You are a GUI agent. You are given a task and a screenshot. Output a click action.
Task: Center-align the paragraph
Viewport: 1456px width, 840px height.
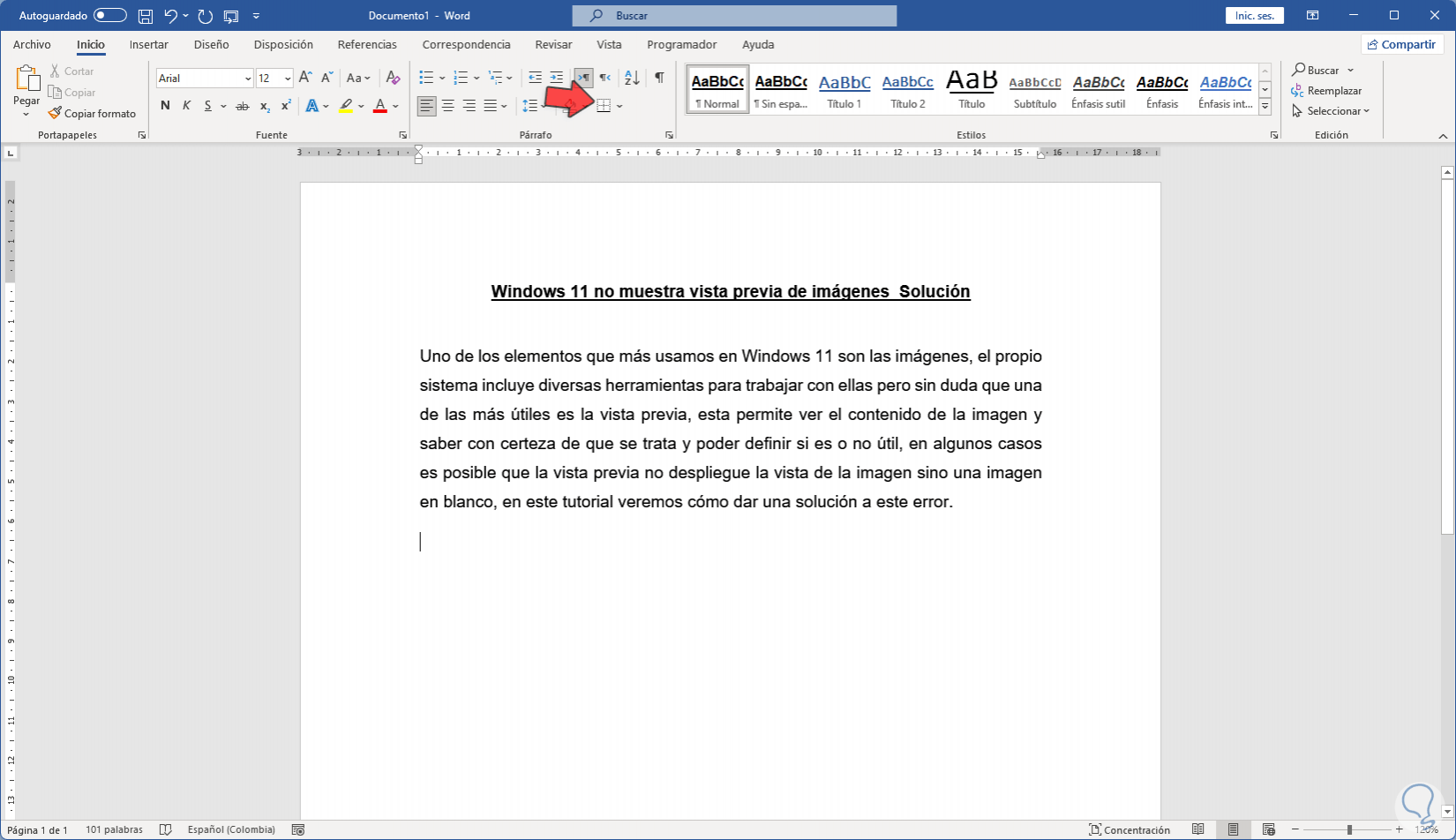tap(448, 106)
